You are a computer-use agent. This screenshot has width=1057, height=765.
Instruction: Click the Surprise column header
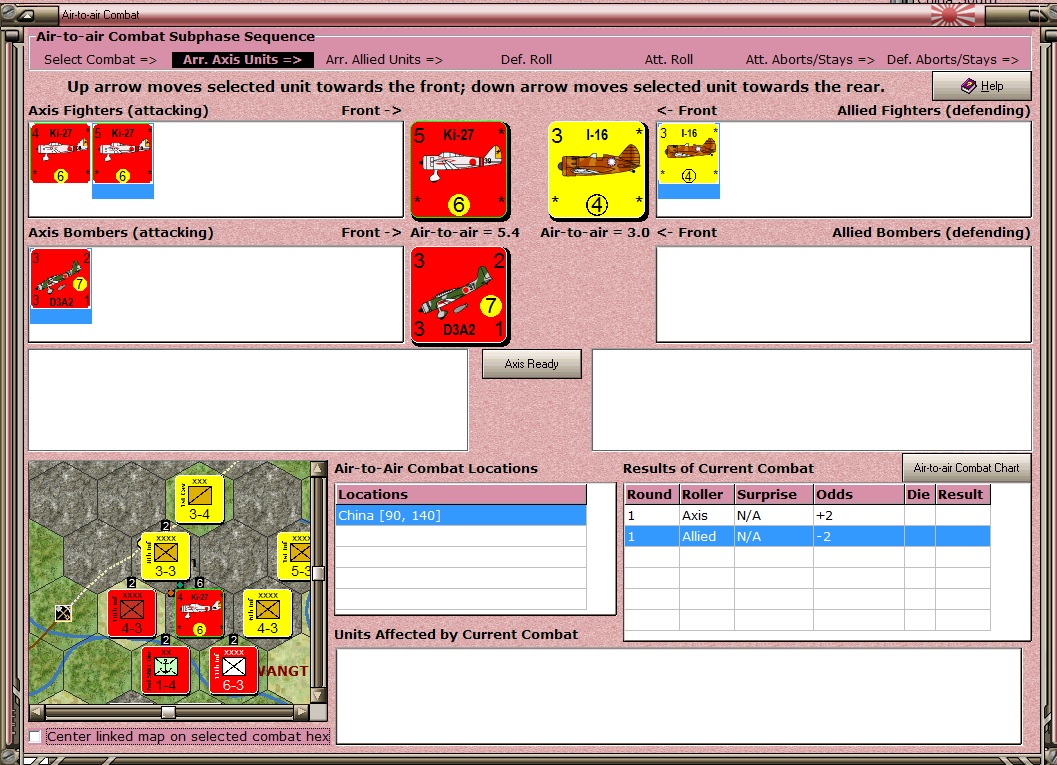coord(773,494)
